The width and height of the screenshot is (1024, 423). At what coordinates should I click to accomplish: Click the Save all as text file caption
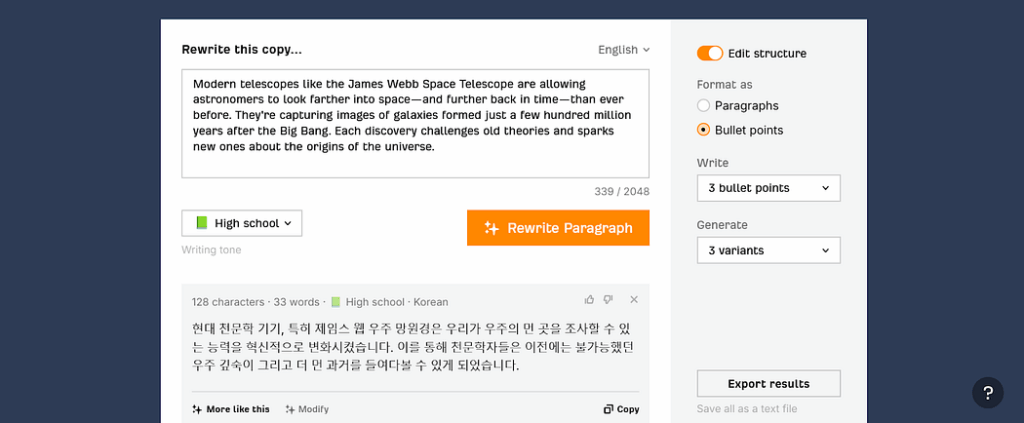tap(747, 409)
